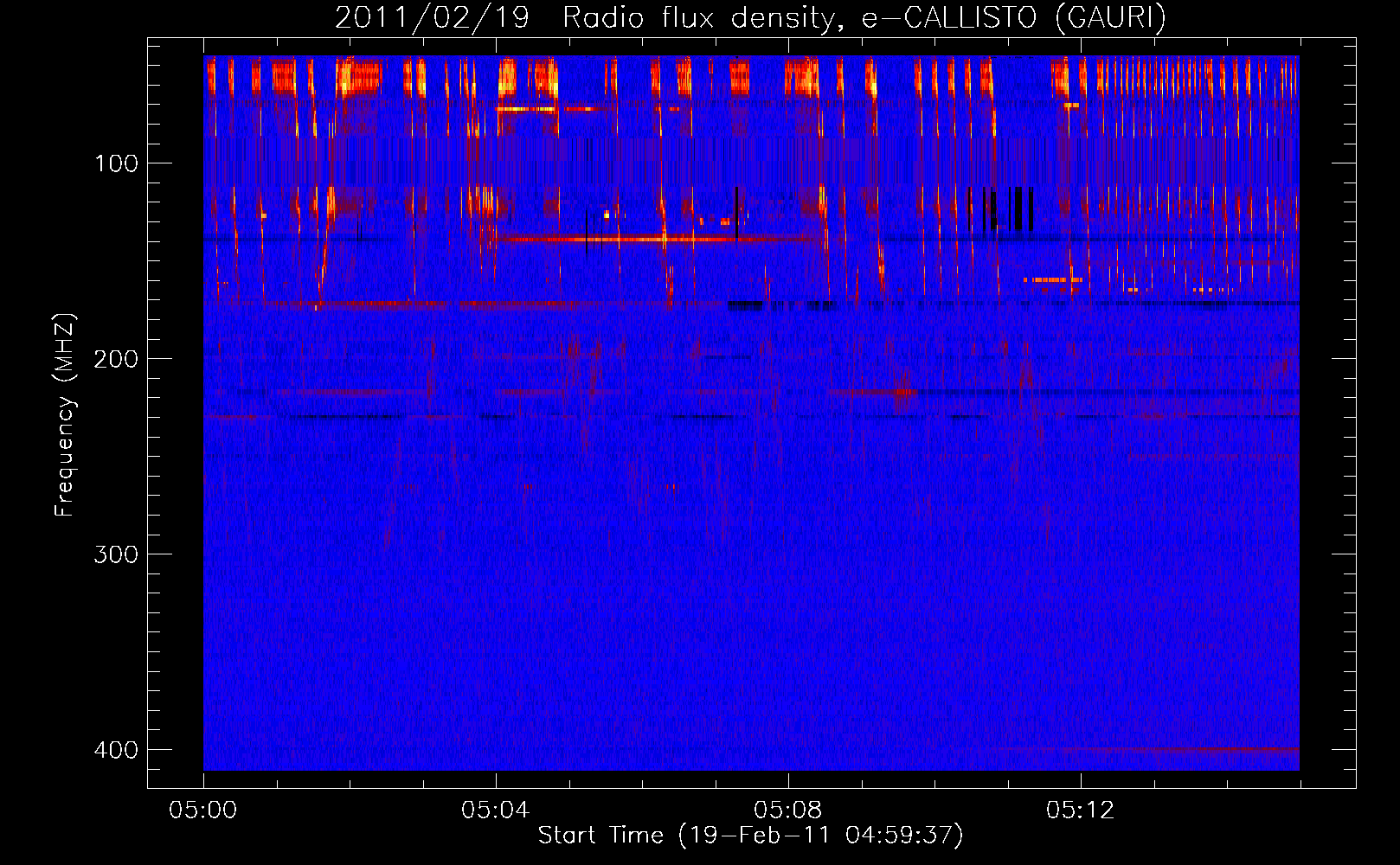Click the Start Time axis caption
This screenshot has height=865, width=1400.
[750, 836]
